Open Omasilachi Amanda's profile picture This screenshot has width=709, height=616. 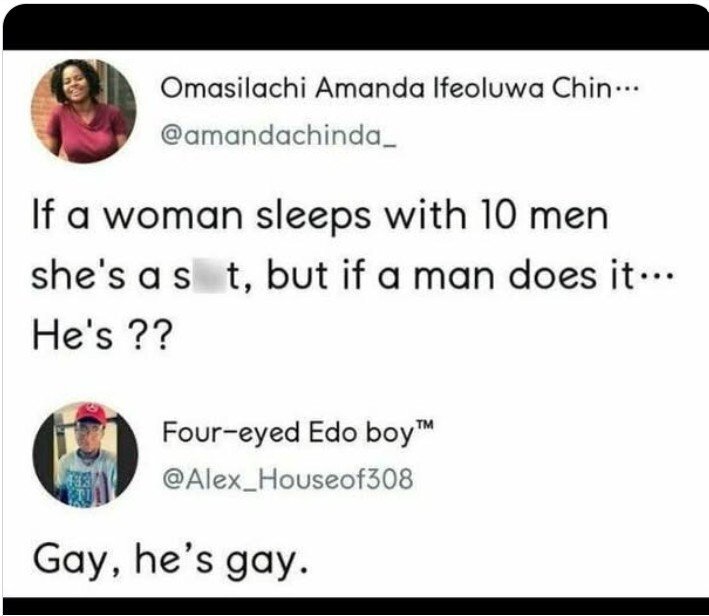point(84,111)
